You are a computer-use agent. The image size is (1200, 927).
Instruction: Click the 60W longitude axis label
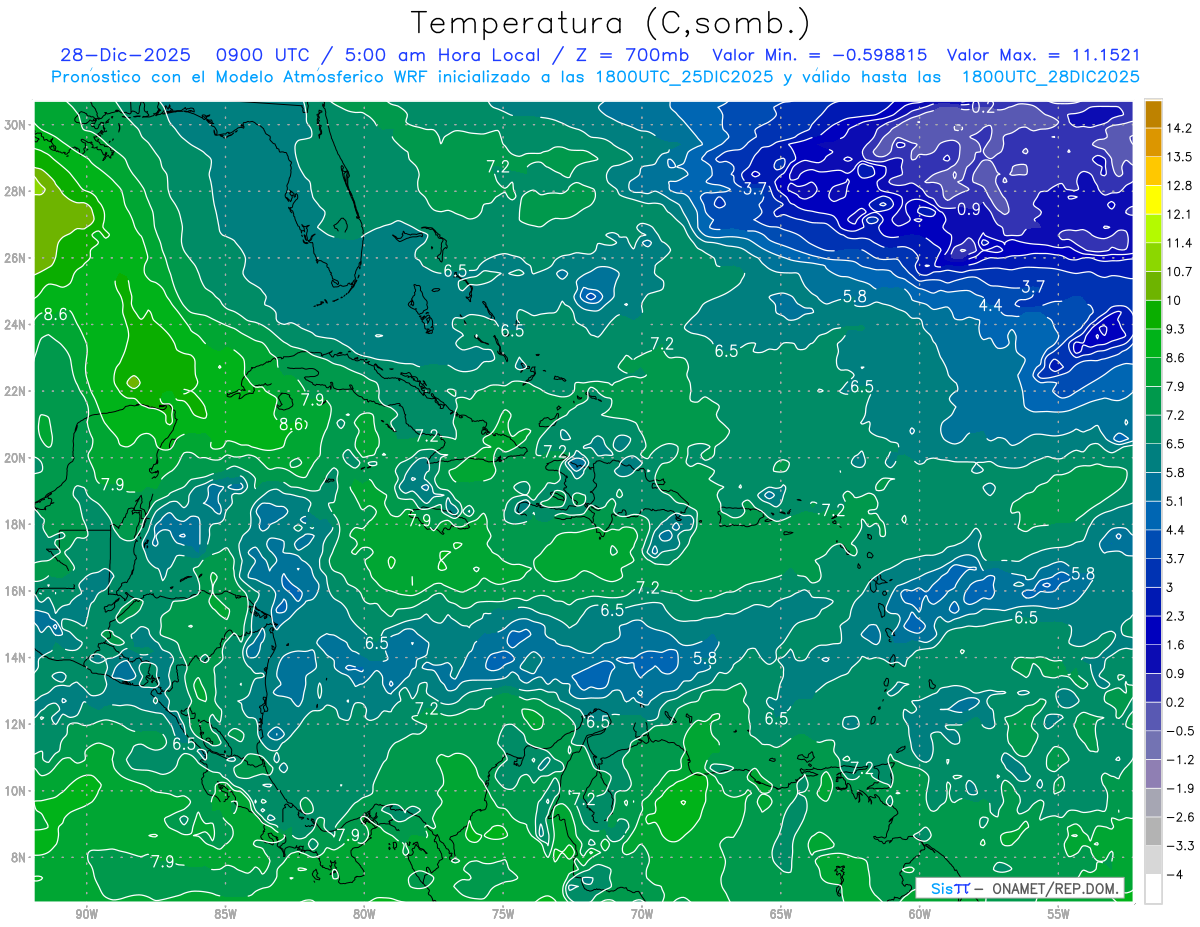(920, 915)
